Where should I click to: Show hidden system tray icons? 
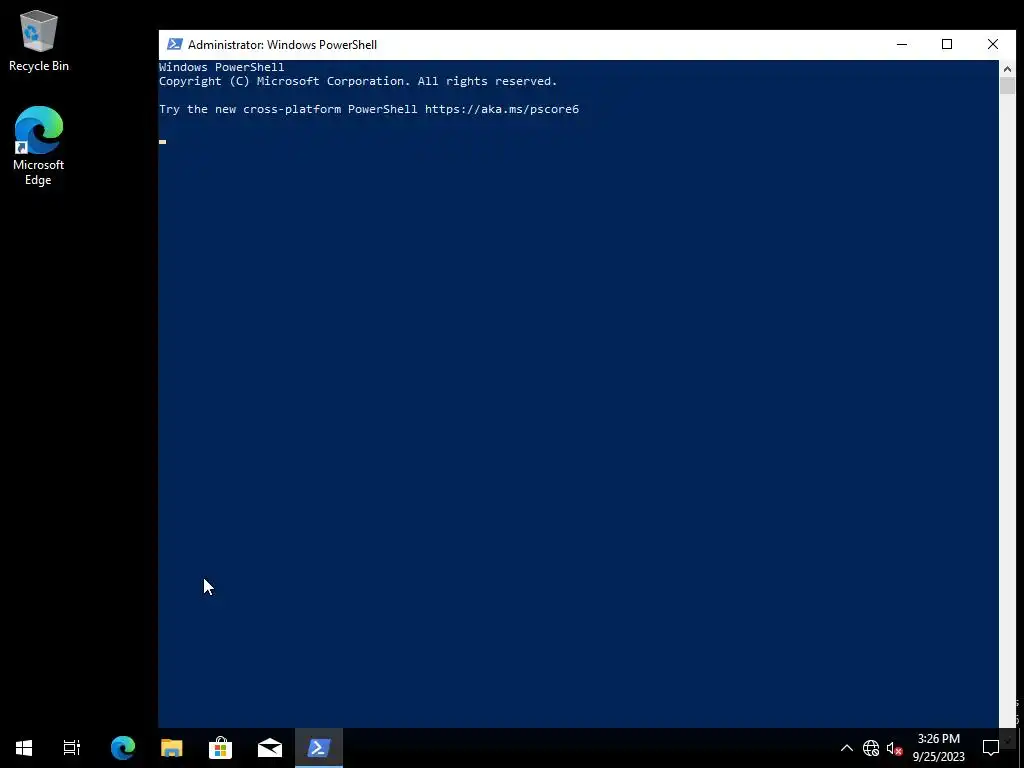coord(846,748)
